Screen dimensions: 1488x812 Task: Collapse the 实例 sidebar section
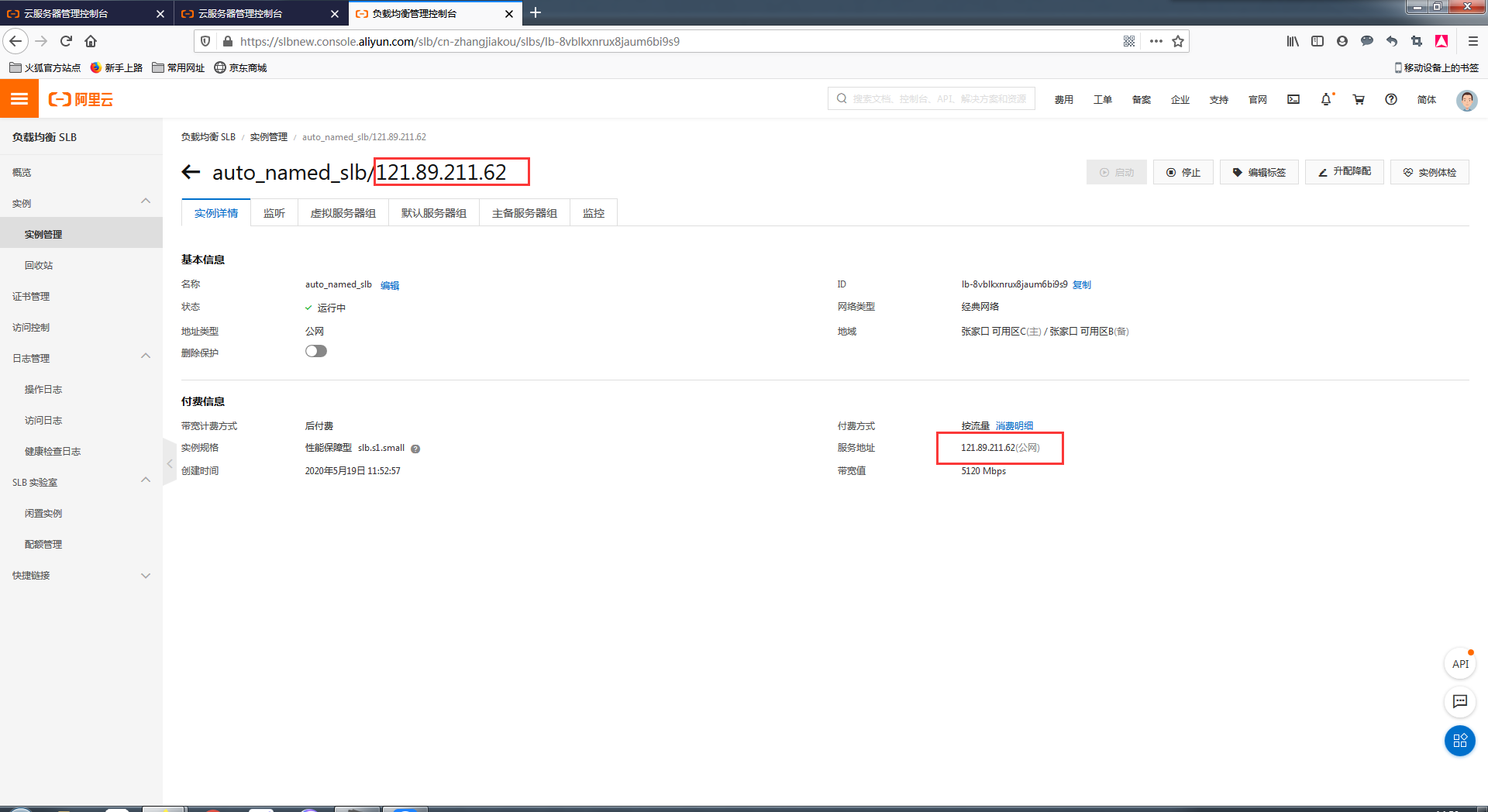146,202
